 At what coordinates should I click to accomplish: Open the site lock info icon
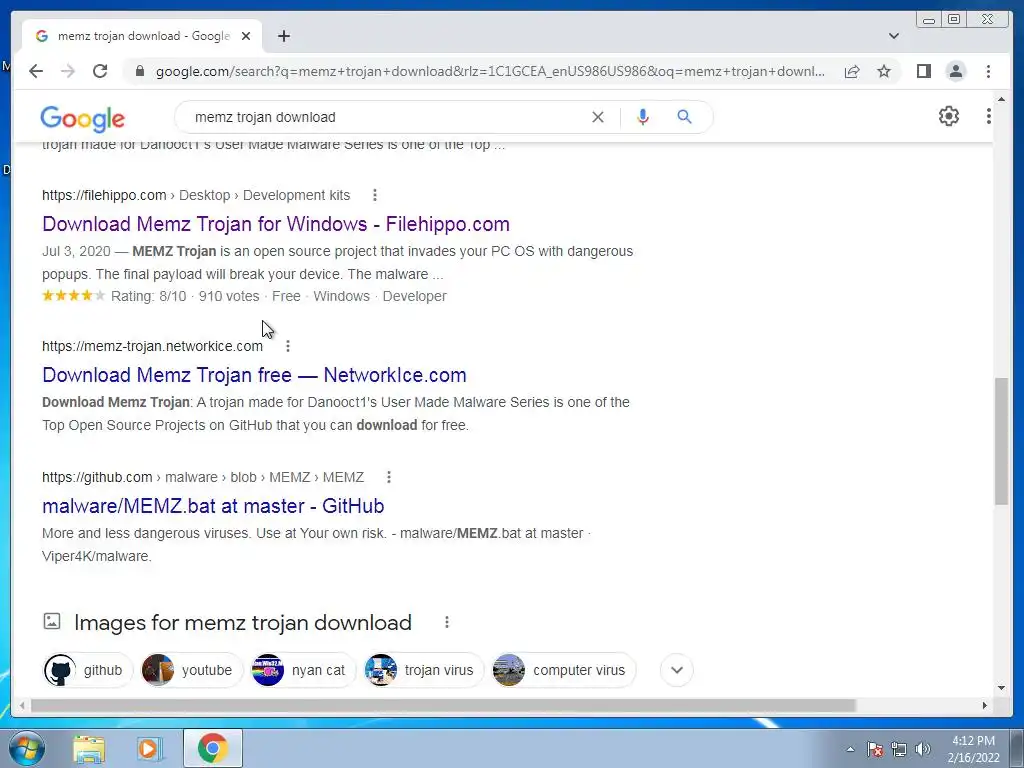139,71
